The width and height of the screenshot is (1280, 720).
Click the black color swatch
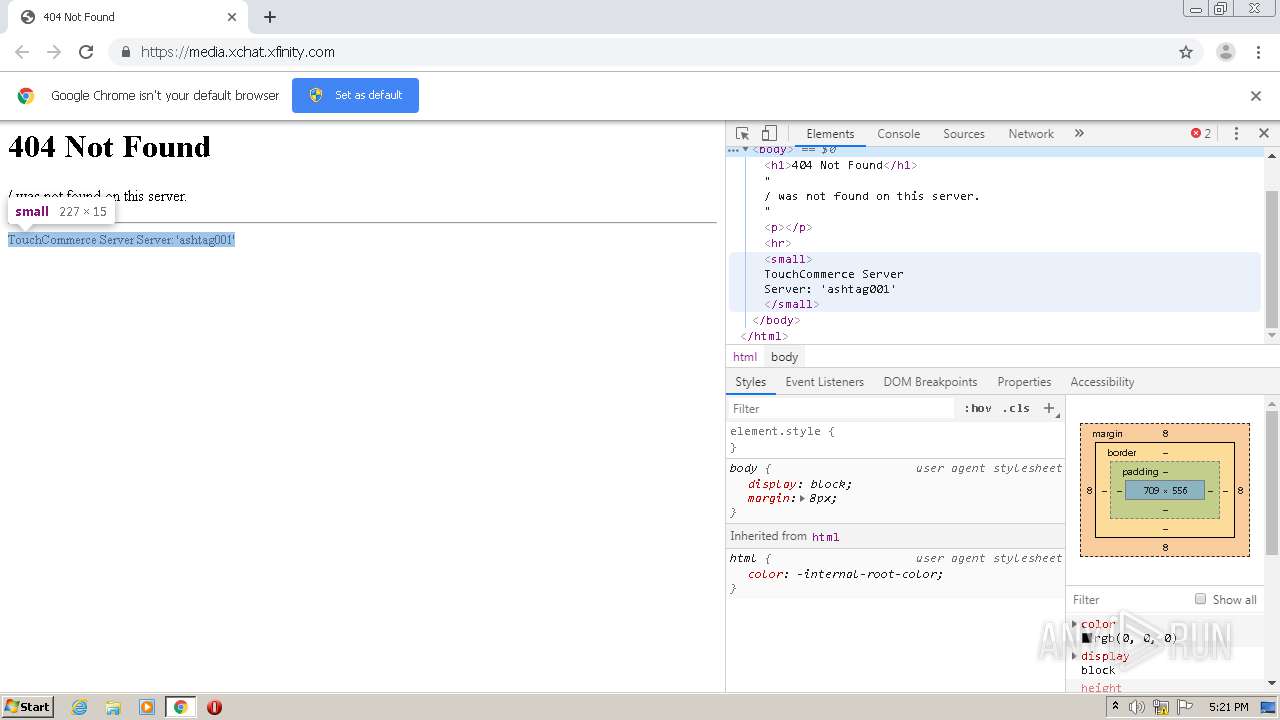(x=1086, y=638)
